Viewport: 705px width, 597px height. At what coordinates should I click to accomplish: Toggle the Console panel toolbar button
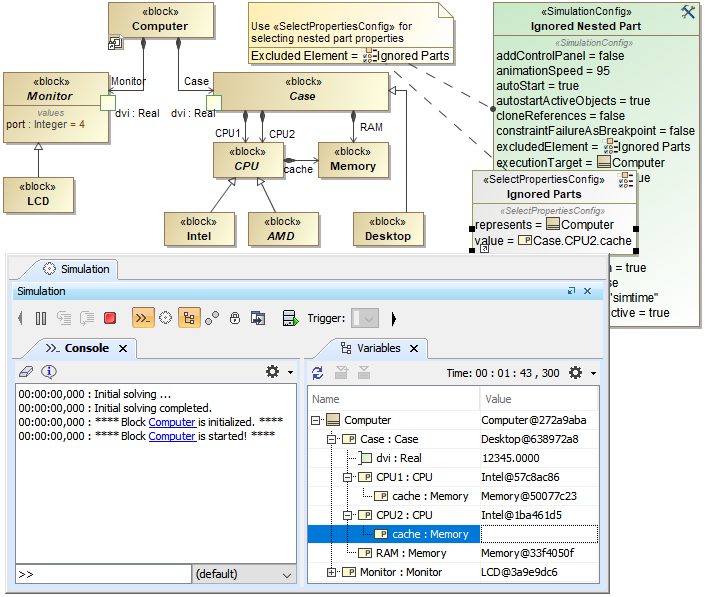click(143, 318)
